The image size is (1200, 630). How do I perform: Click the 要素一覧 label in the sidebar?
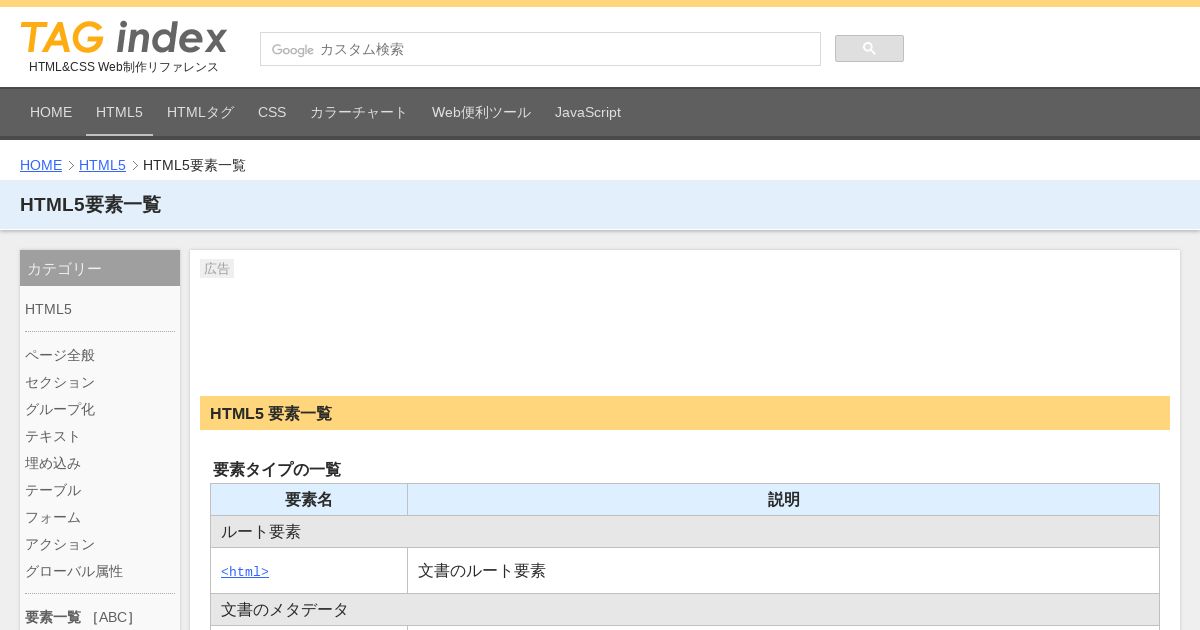pyautogui.click(x=53, y=617)
